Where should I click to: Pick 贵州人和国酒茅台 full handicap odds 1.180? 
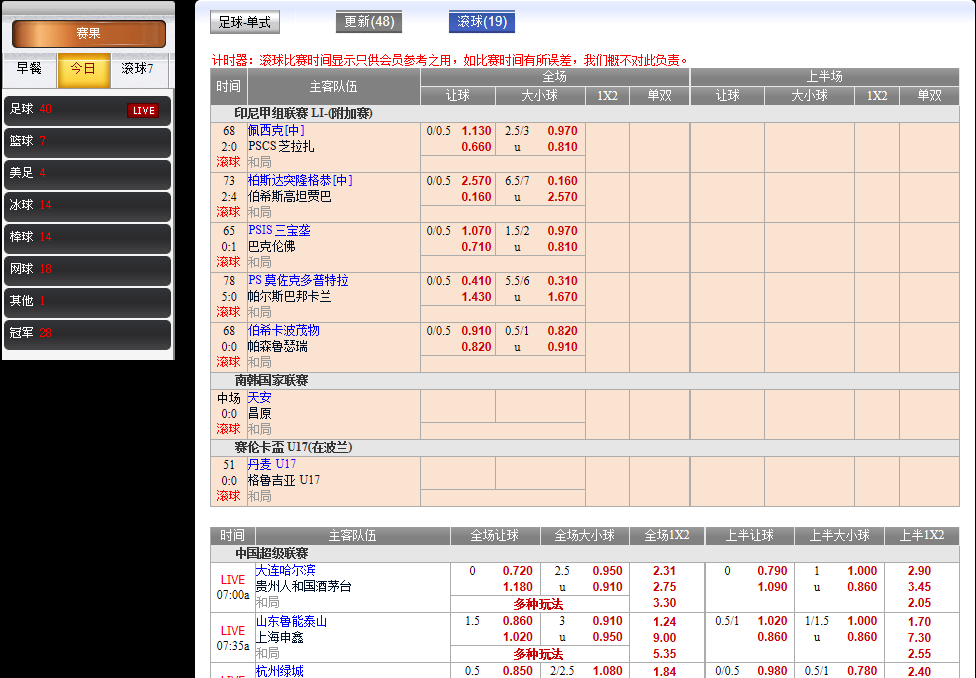[518, 587]
